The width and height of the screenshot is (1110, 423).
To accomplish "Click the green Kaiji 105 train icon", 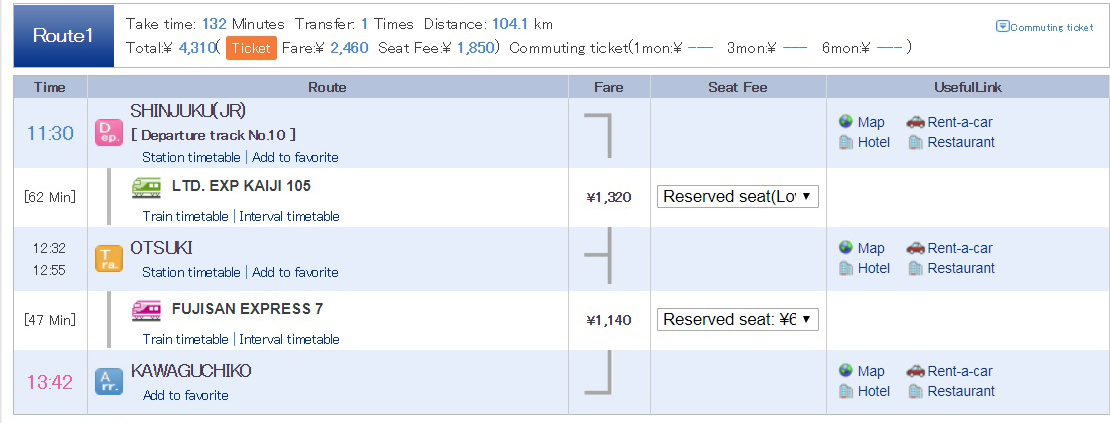I will click(x=147, y=187).
